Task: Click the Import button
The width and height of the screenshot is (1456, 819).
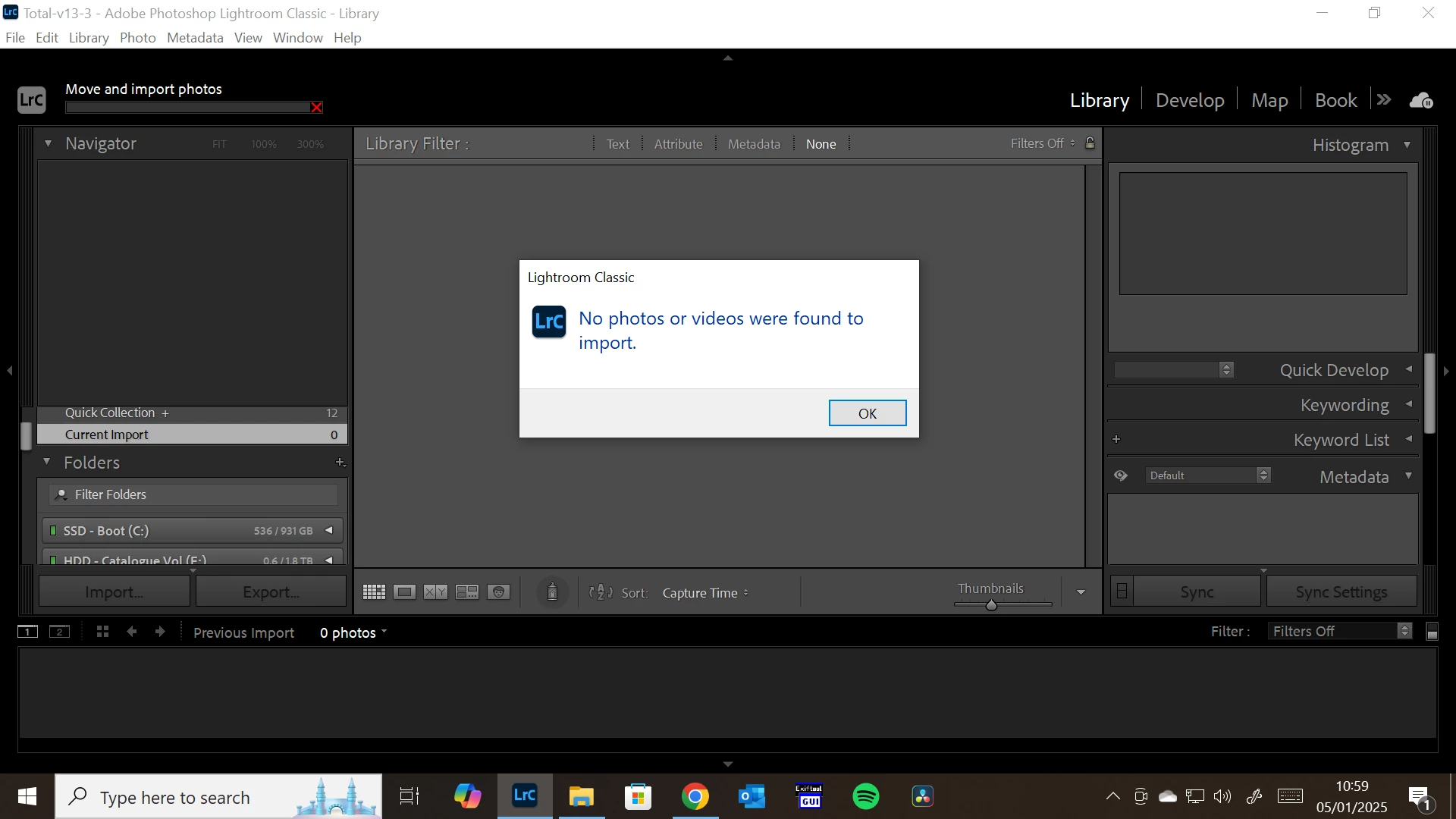Action: [x=115, y=592]
